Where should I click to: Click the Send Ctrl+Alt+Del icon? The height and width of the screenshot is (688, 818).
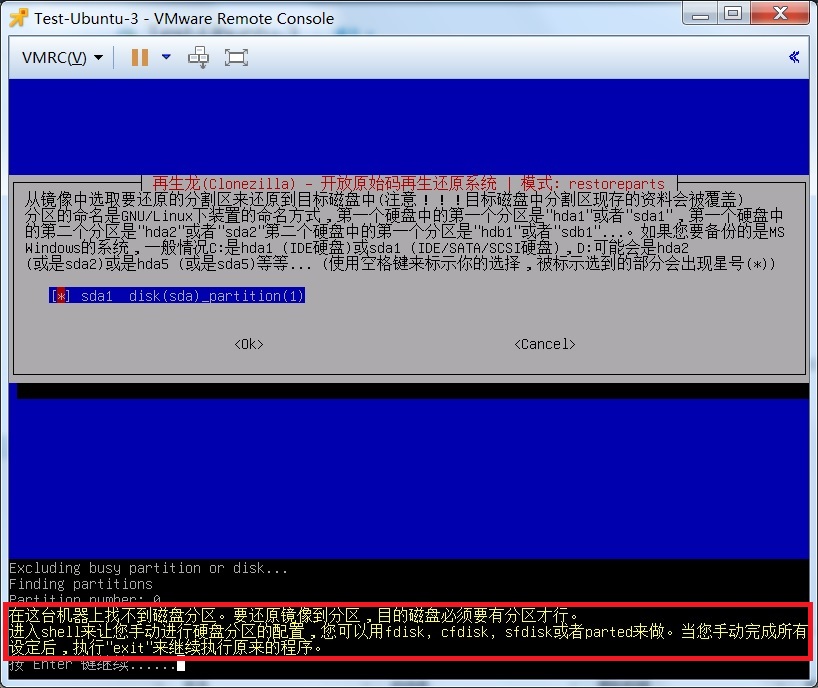tap(199, 57)
